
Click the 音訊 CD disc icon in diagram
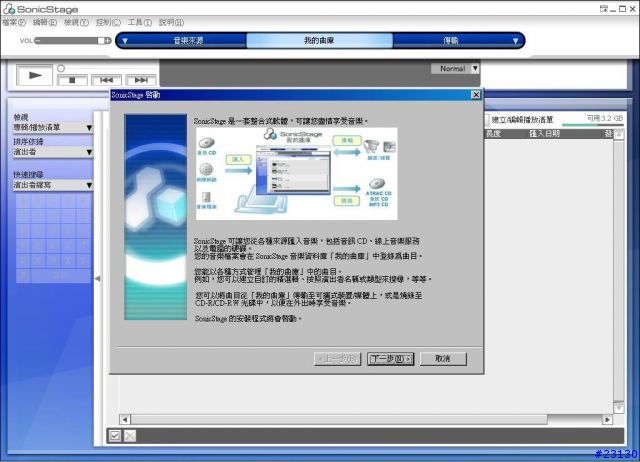207,143
